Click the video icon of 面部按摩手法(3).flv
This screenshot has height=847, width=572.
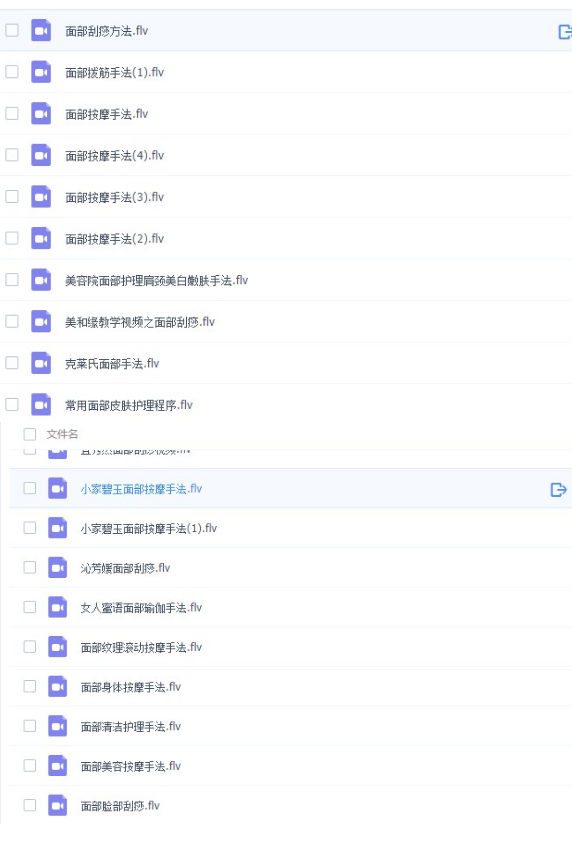tap(41, 197)
